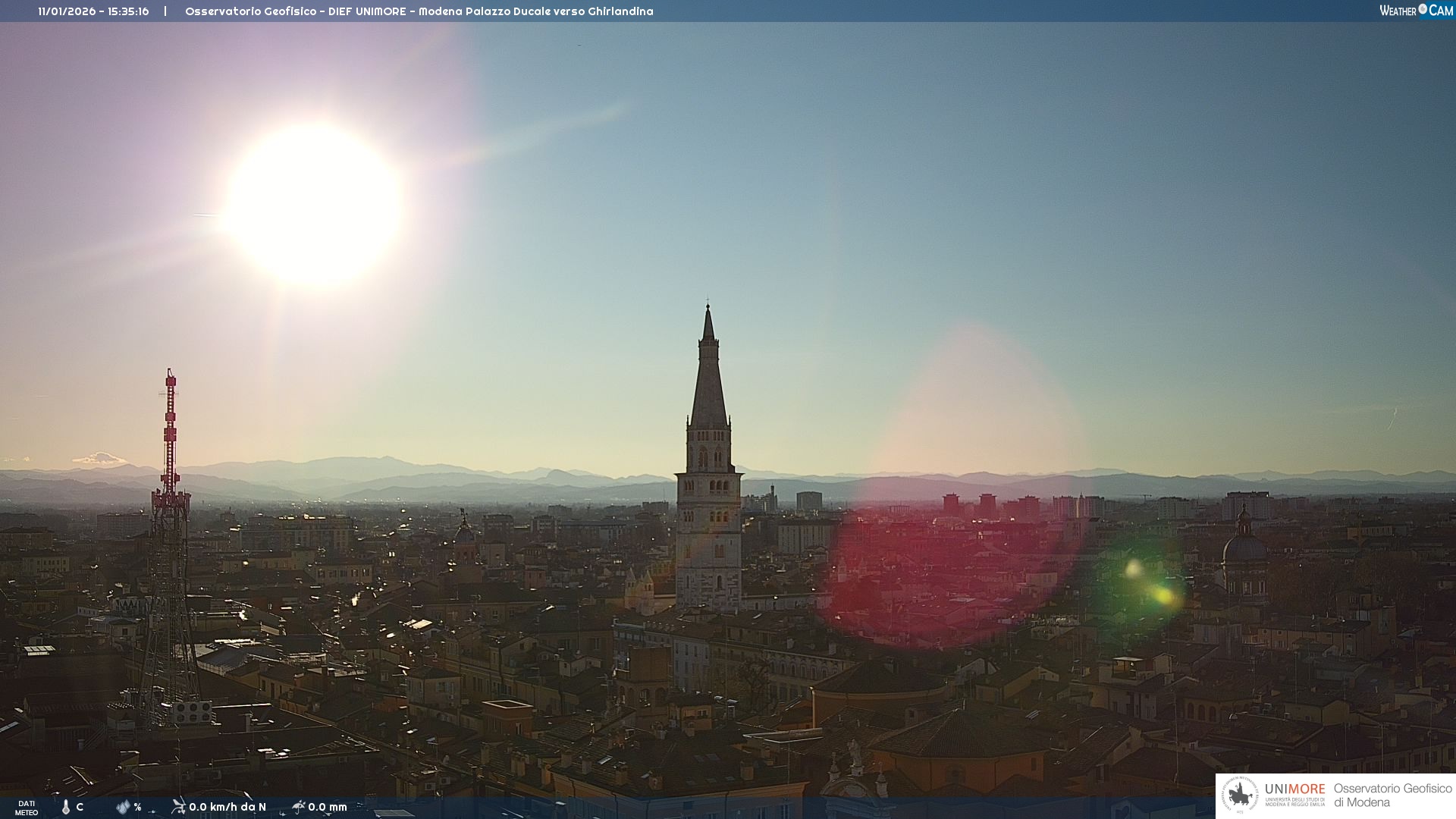Click the UNIMORE wordmark text

click(1294, 789)
